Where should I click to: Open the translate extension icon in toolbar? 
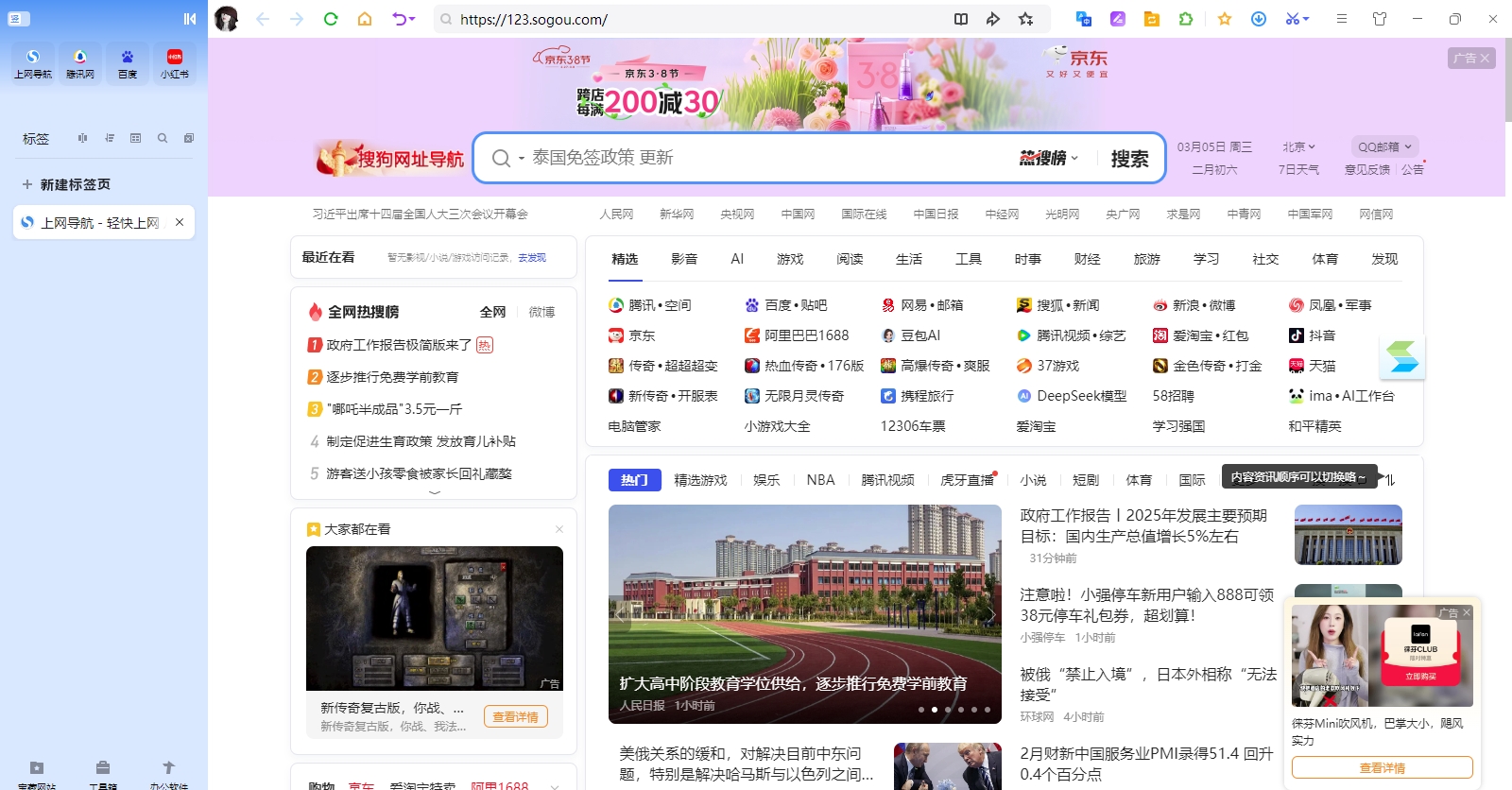tap(1084, 19)
